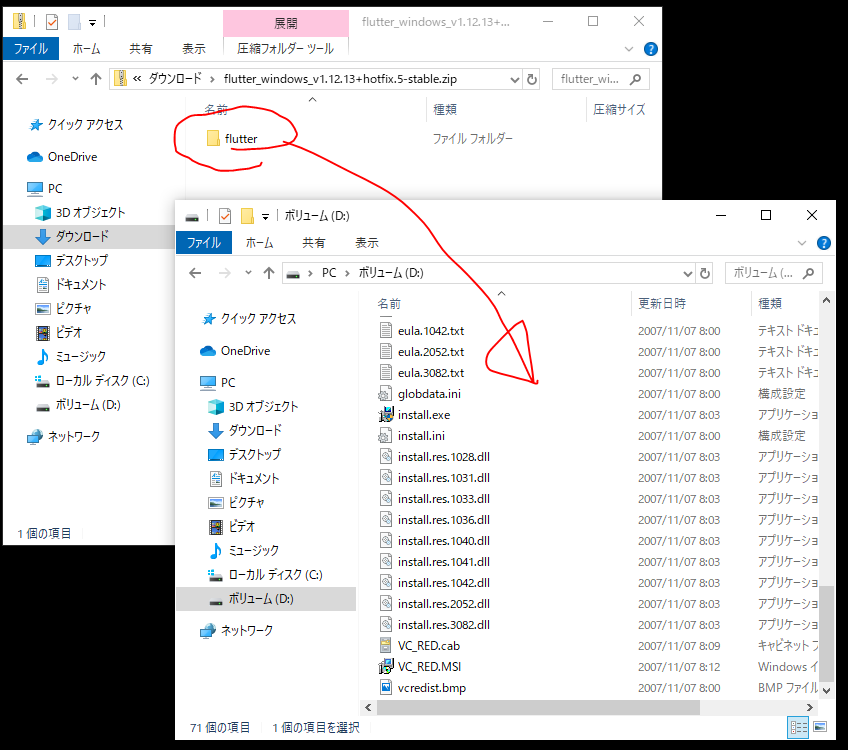
Task: Open recent locations dropdown in Volume (D:) window
Action: pos(248,273)
